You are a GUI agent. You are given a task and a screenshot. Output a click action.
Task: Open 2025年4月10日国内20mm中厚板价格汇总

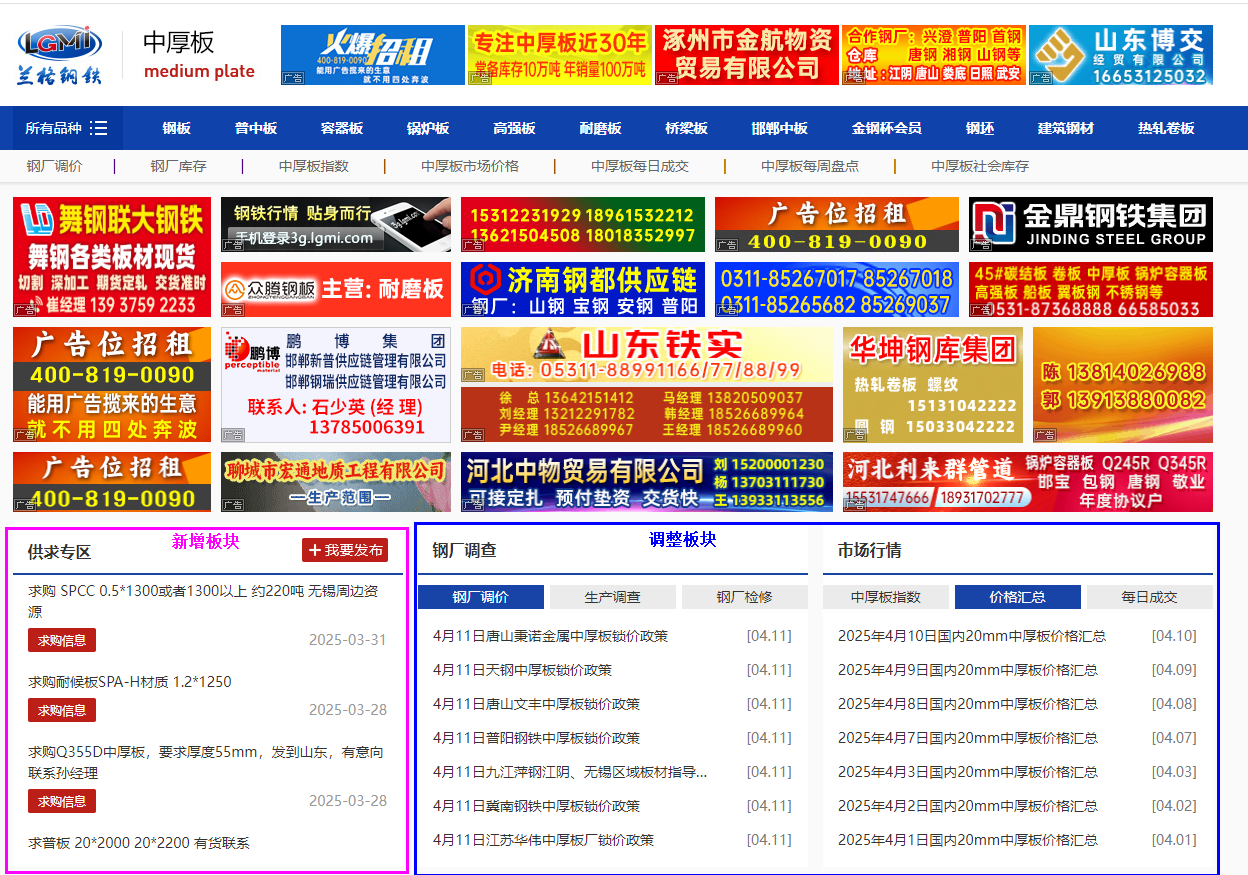[972, 636]
